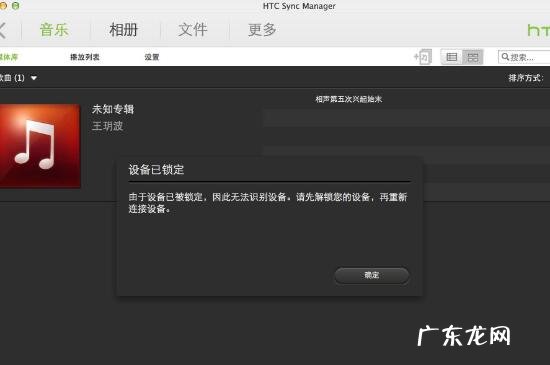This screenshot has width=550, height=365.
Task: Click the 确定 confirm button in dialog
Action: pyautogui.click(x=372, y=275)
